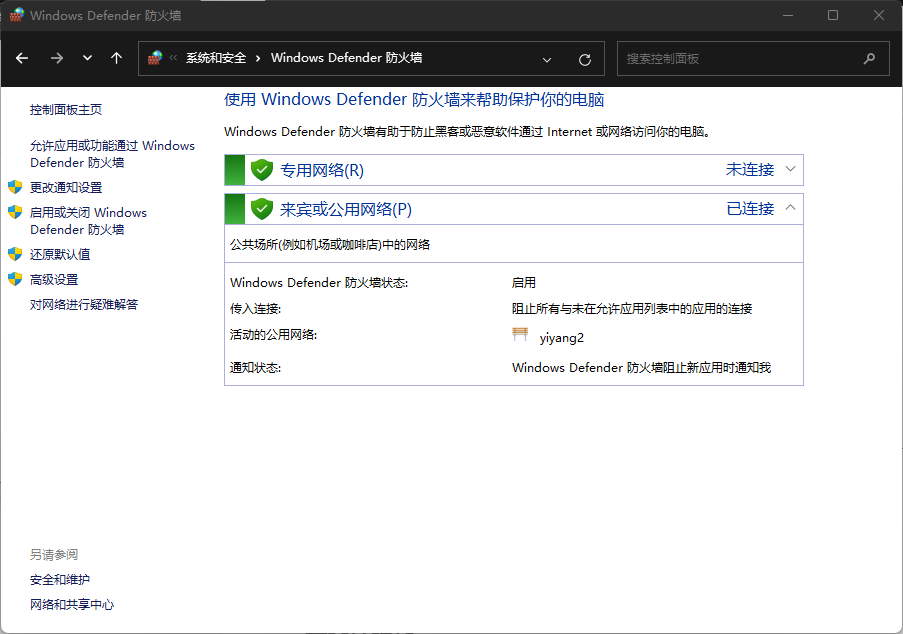Screen dimensions: 903x634
Task: Refresh the control panel page
Action: pyautogui.click(x=585, y=59)
